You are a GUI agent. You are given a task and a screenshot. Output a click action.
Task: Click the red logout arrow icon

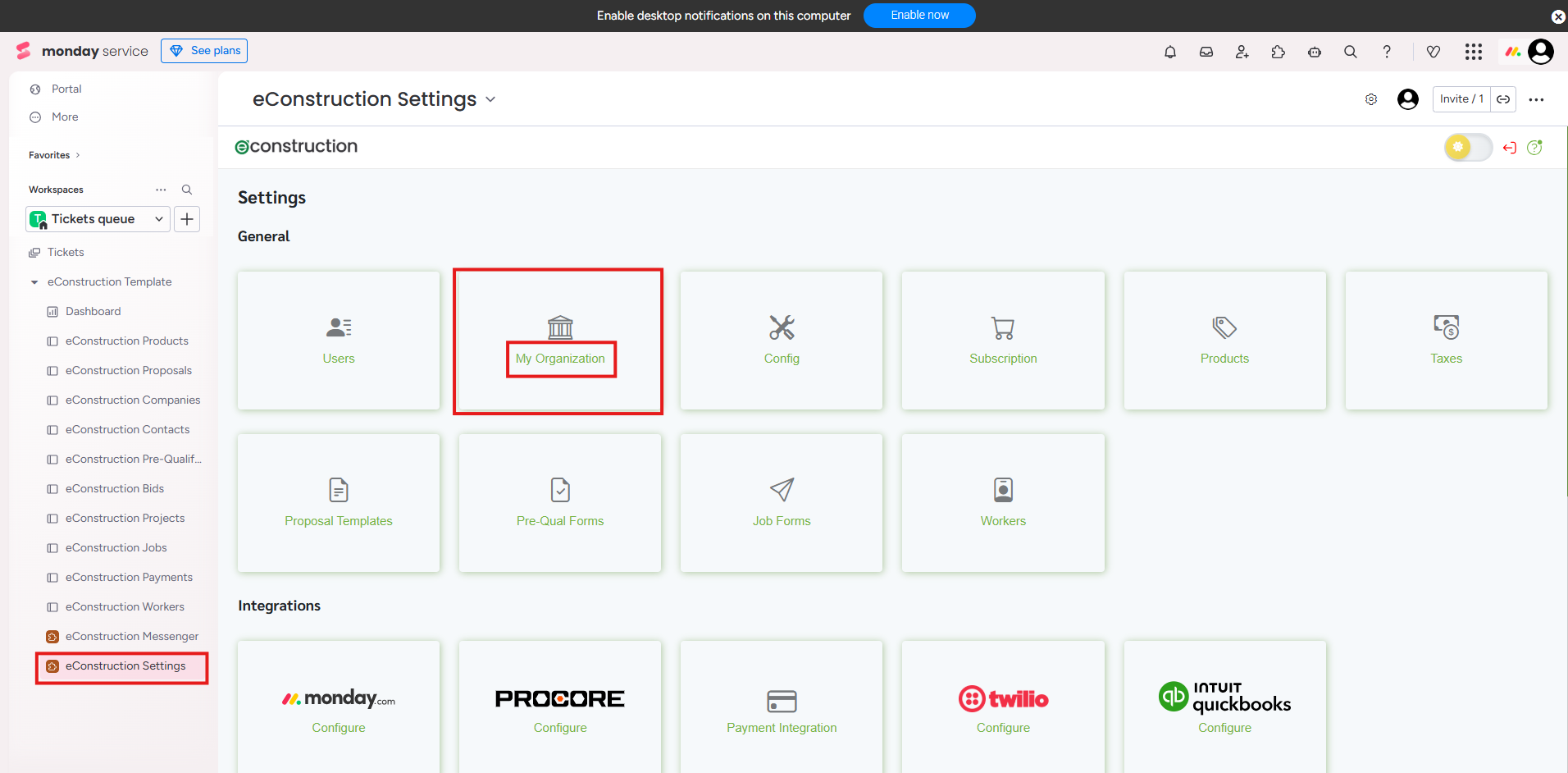[1510, 148]
